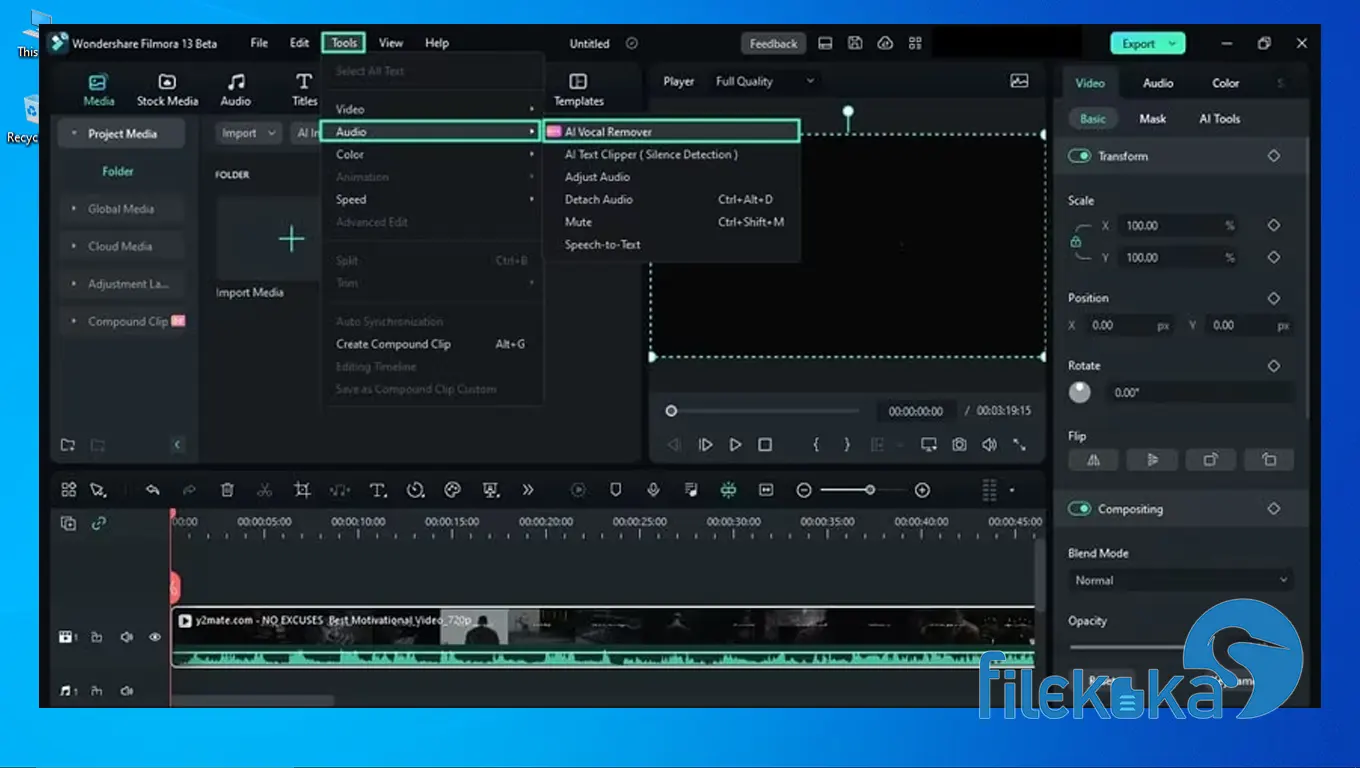1360x768 pixels.
Task: Open the Blend Mode Normal dropdown
Action: click(x=1181, y=580)
